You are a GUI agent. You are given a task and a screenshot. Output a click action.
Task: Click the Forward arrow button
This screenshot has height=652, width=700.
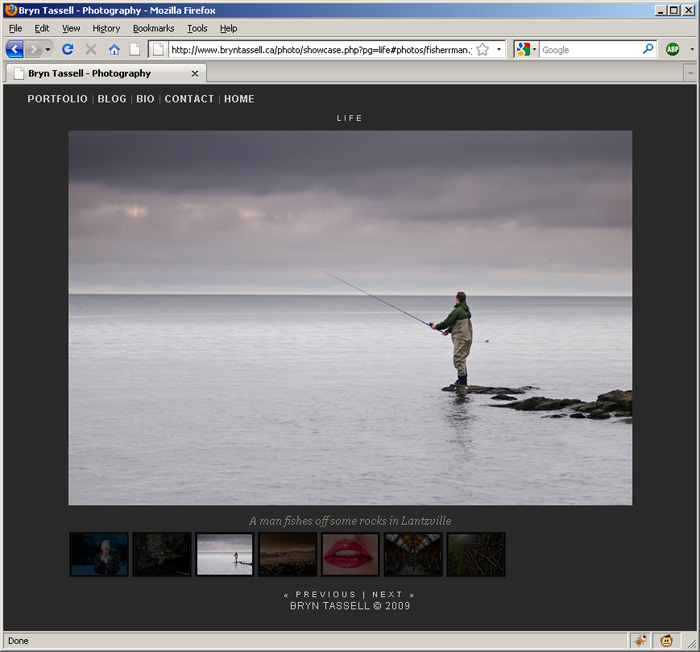tap(33, 49)
